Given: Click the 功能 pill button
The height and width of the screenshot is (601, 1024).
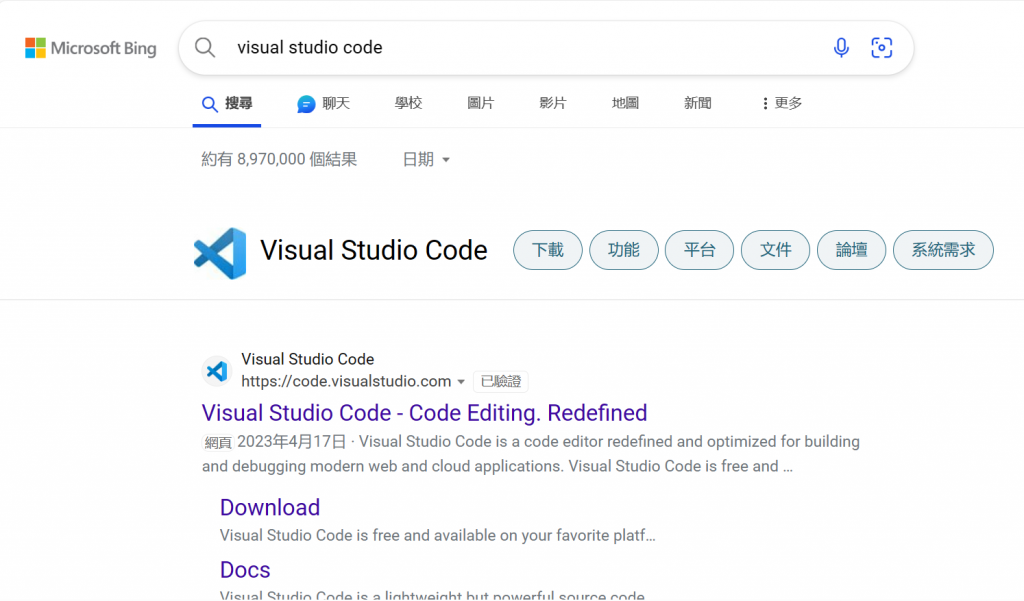Looking at the screenshot, I should click(624, 250).
